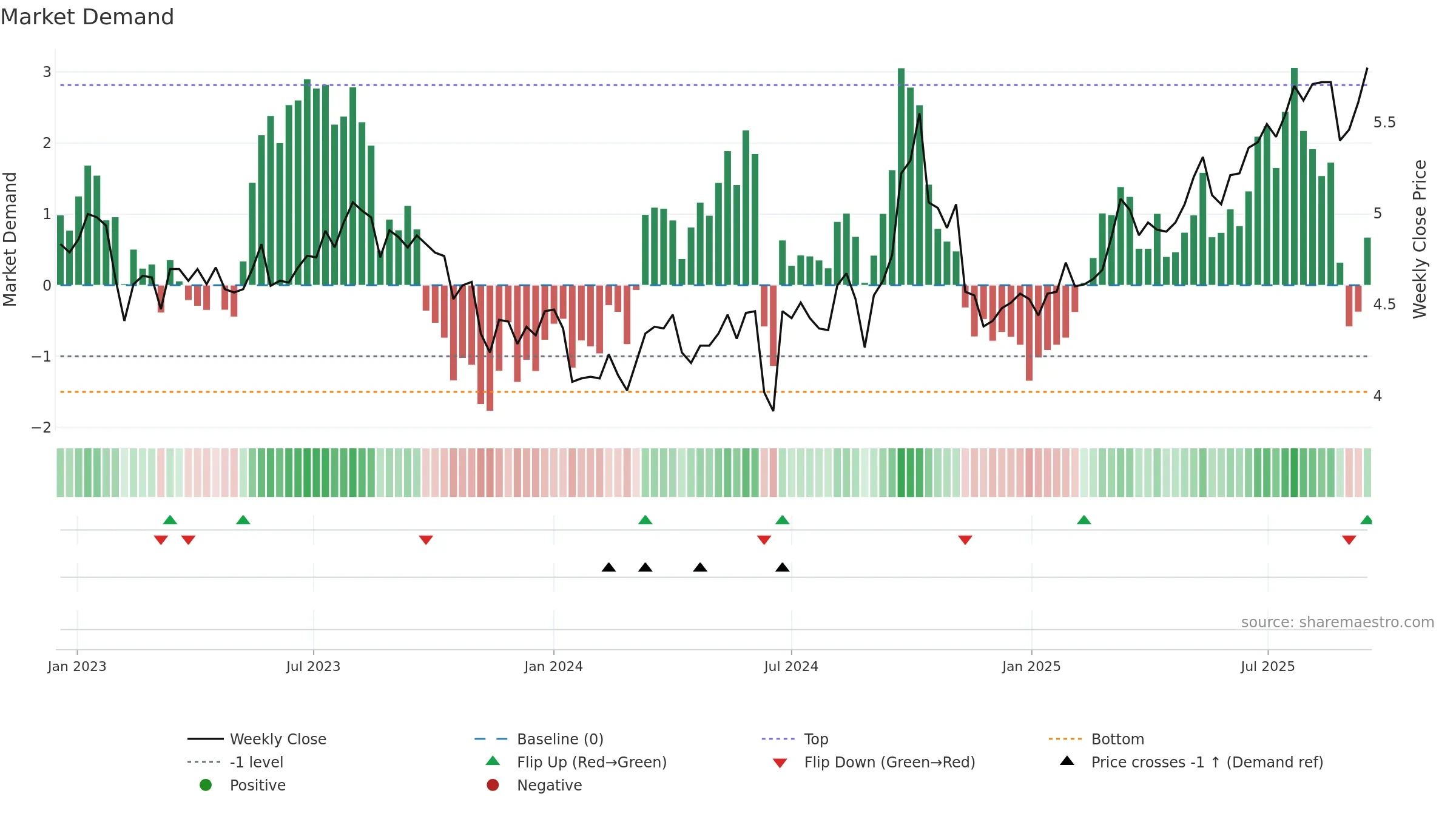Toggle the Bottom legend entry label
The image size is (1456, 819).
pos(1117,739)
